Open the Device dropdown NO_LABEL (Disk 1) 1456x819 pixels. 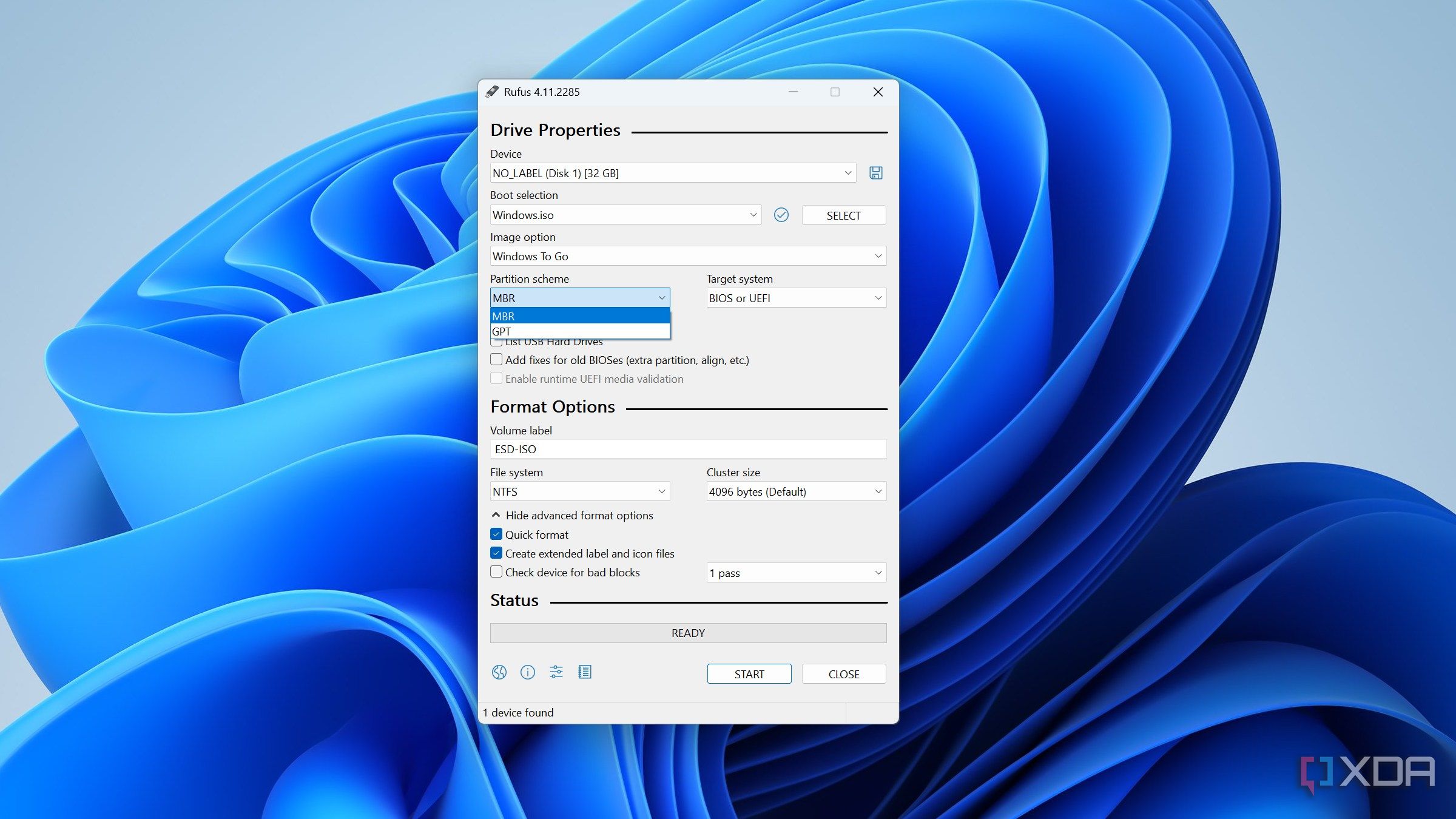(x=673, y=173)
